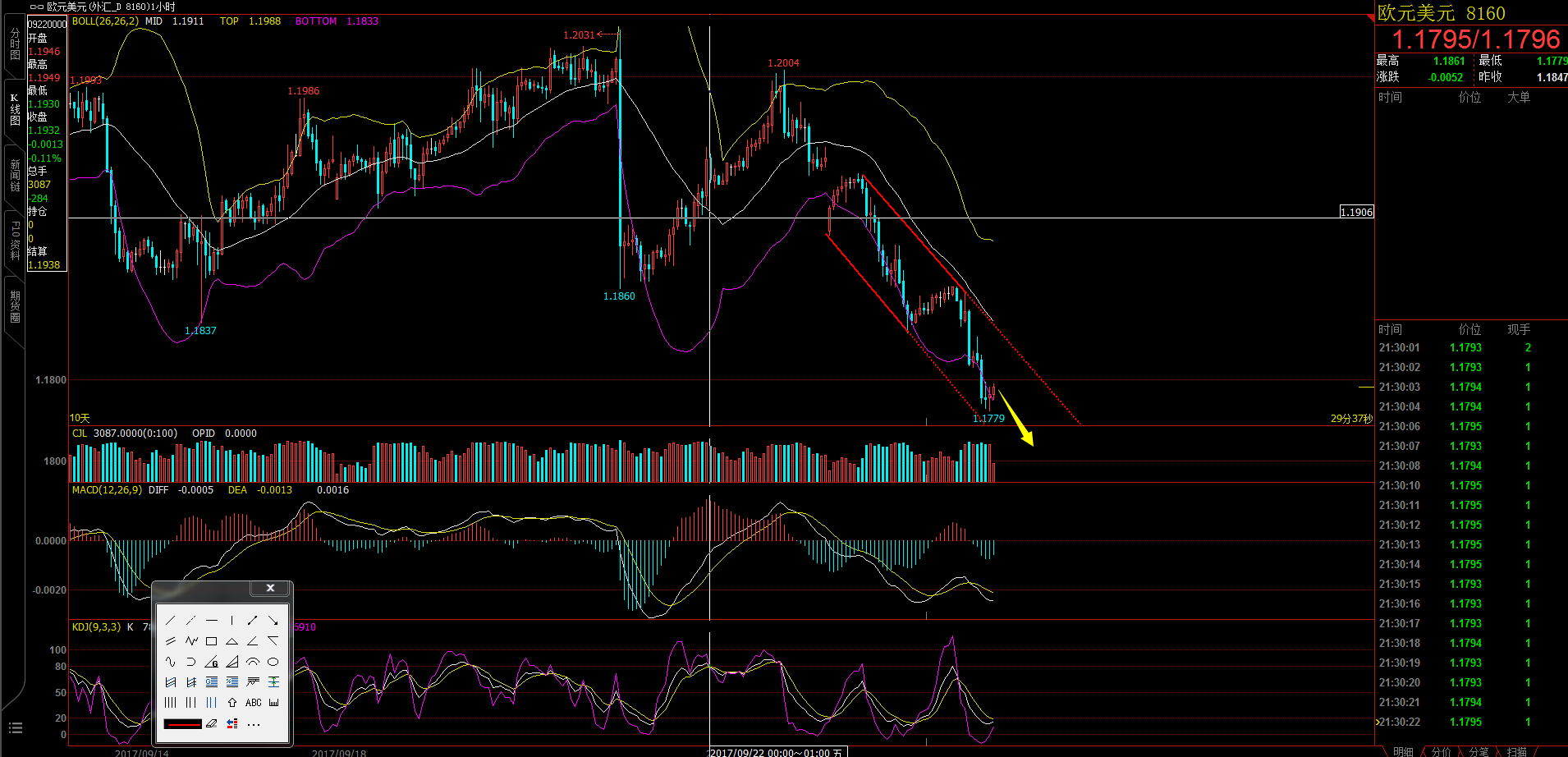Image resolution: width=1568 pixels, height=757 pixels.
Task: Click the 1.1837 low price label
Action: click(x=200, y=331)
